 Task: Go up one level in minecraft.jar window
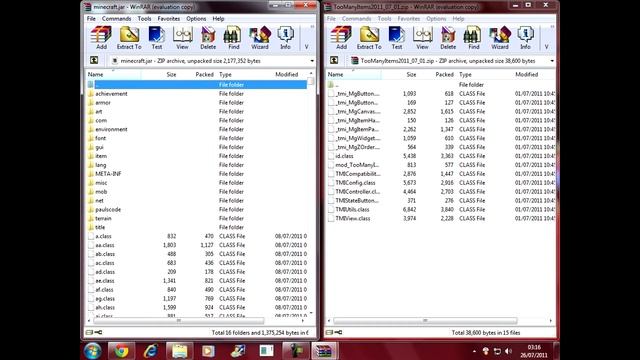pyautogui.click(x=94, y=60)
